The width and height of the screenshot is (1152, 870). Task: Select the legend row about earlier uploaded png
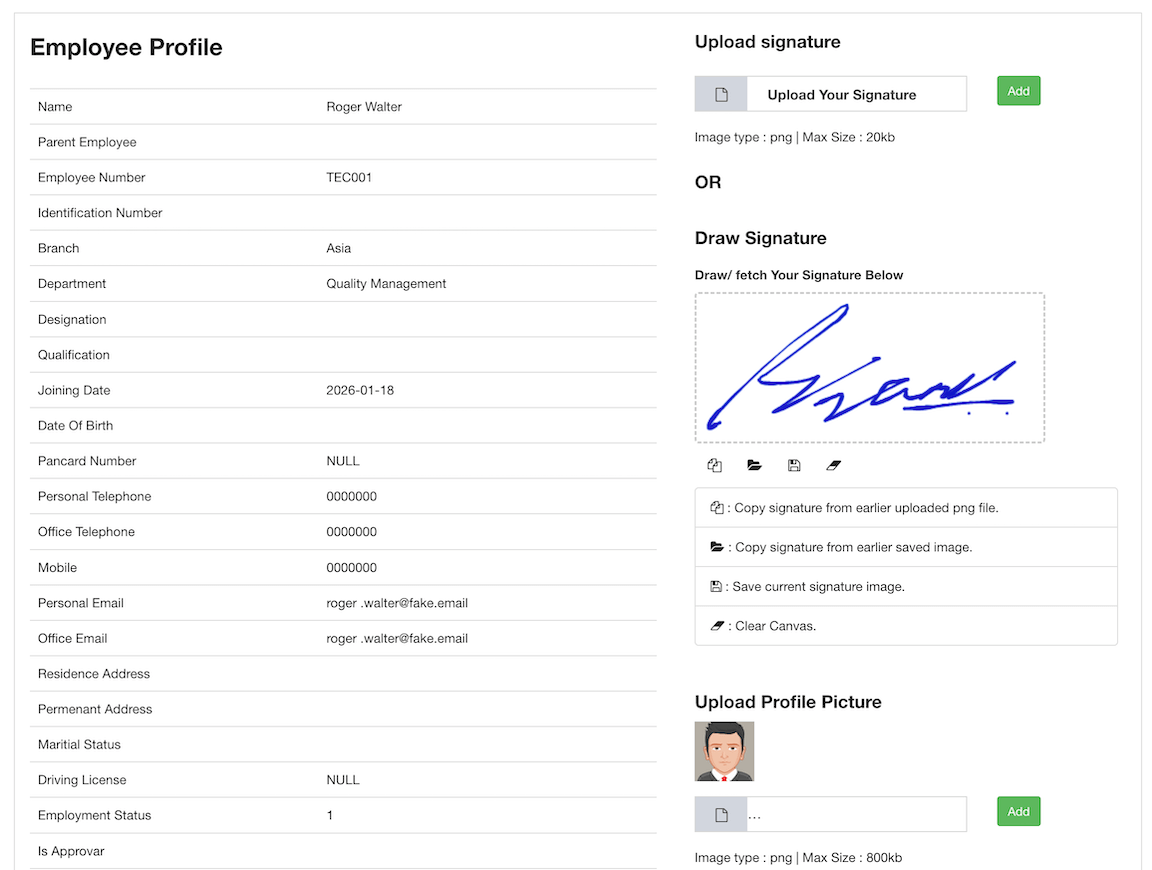(x=905, y=508)
